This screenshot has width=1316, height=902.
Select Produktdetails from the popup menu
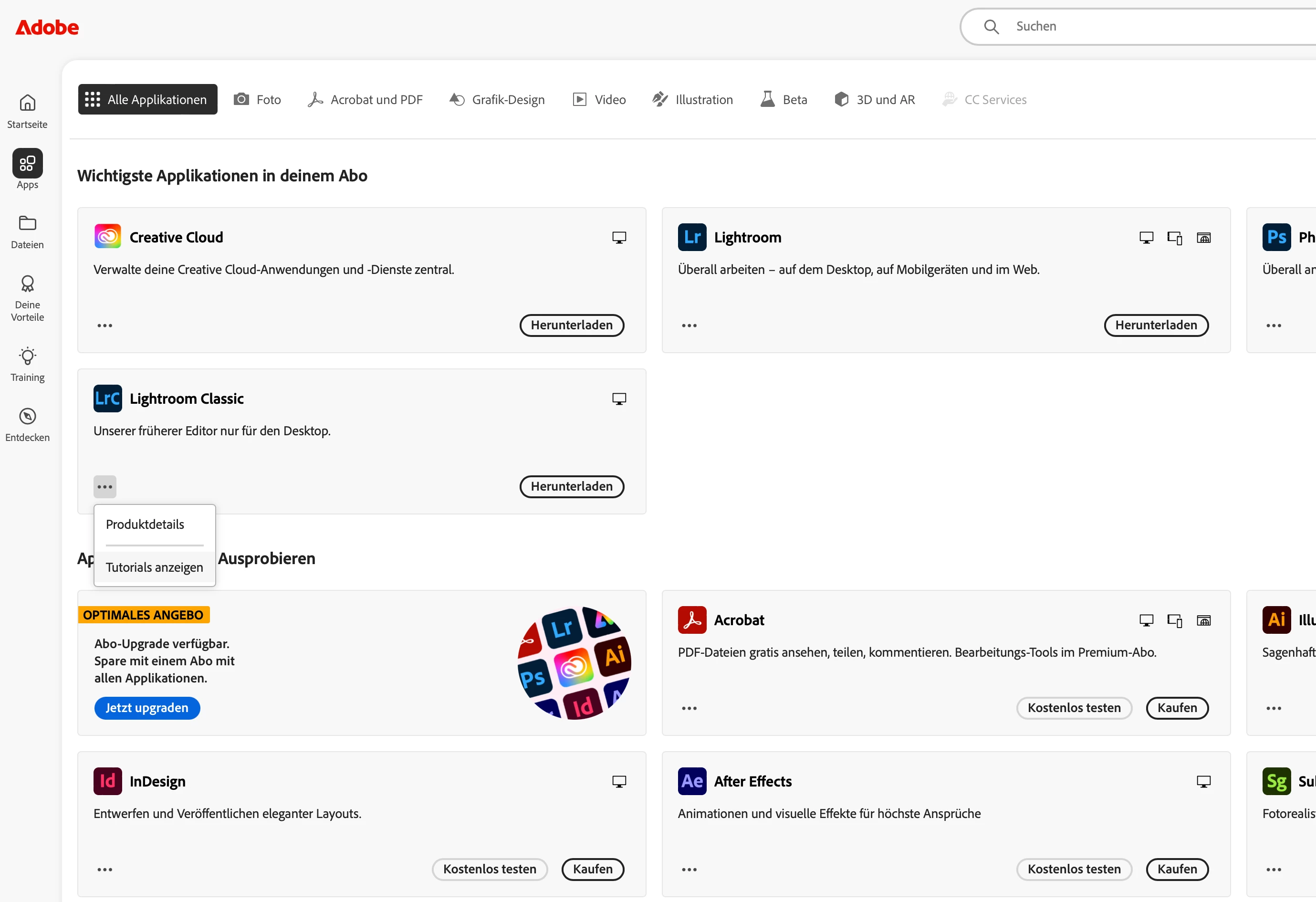145,524
